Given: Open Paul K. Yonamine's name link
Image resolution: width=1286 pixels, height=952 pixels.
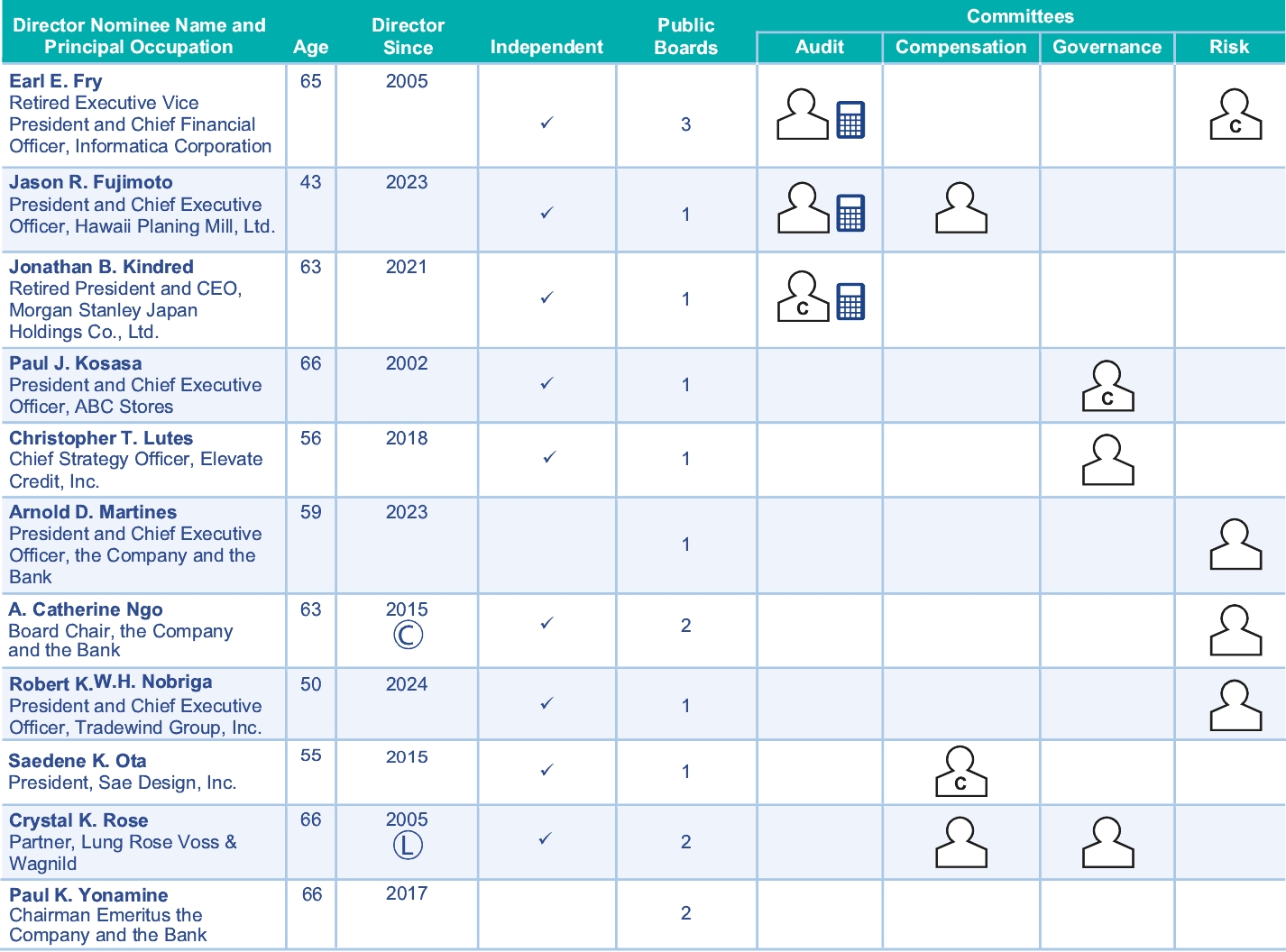Looking at the screenshot, I should pyautogui.click(x=88, y=895).
